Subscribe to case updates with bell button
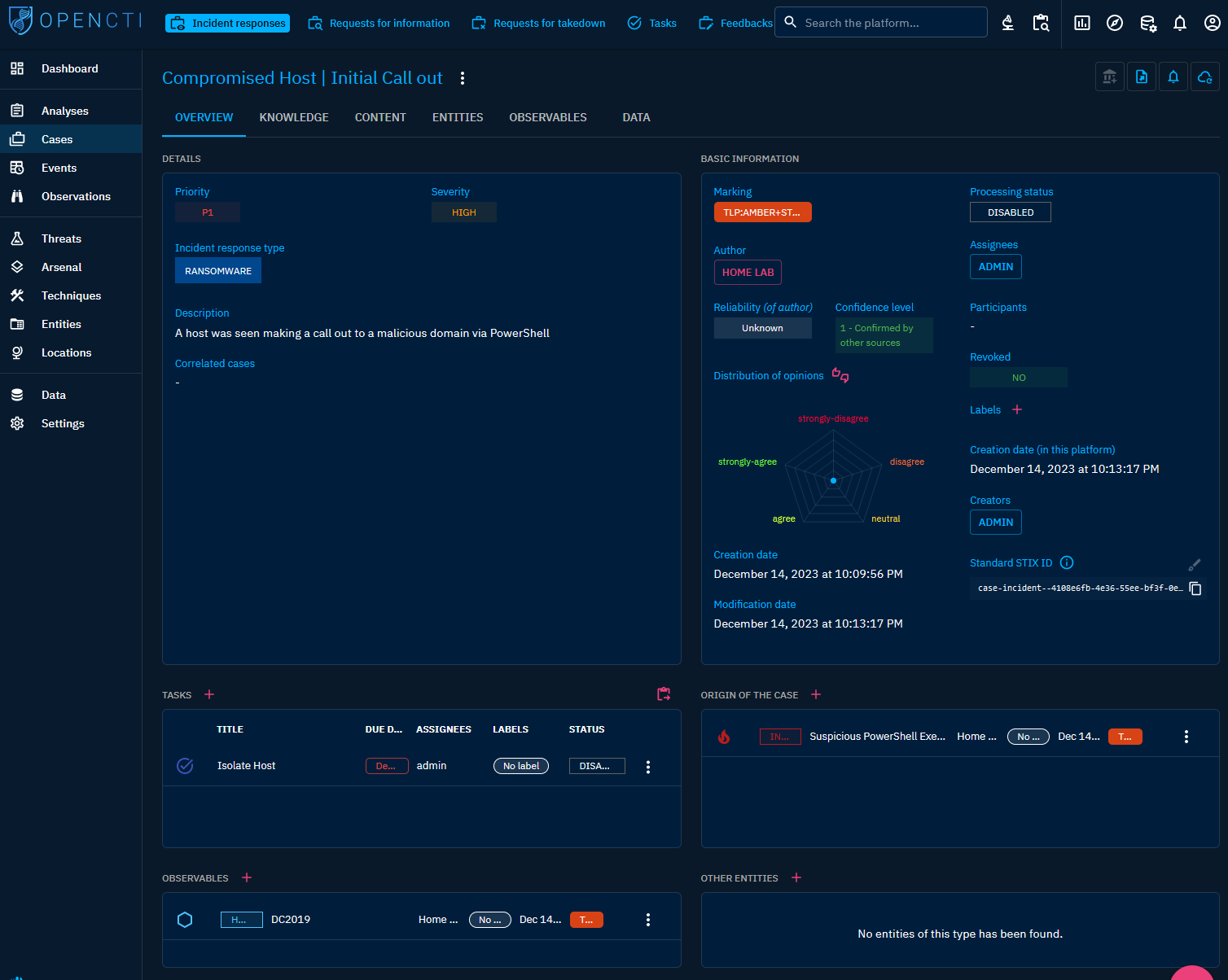The image size is (1228, 980). coord(1173,77)
